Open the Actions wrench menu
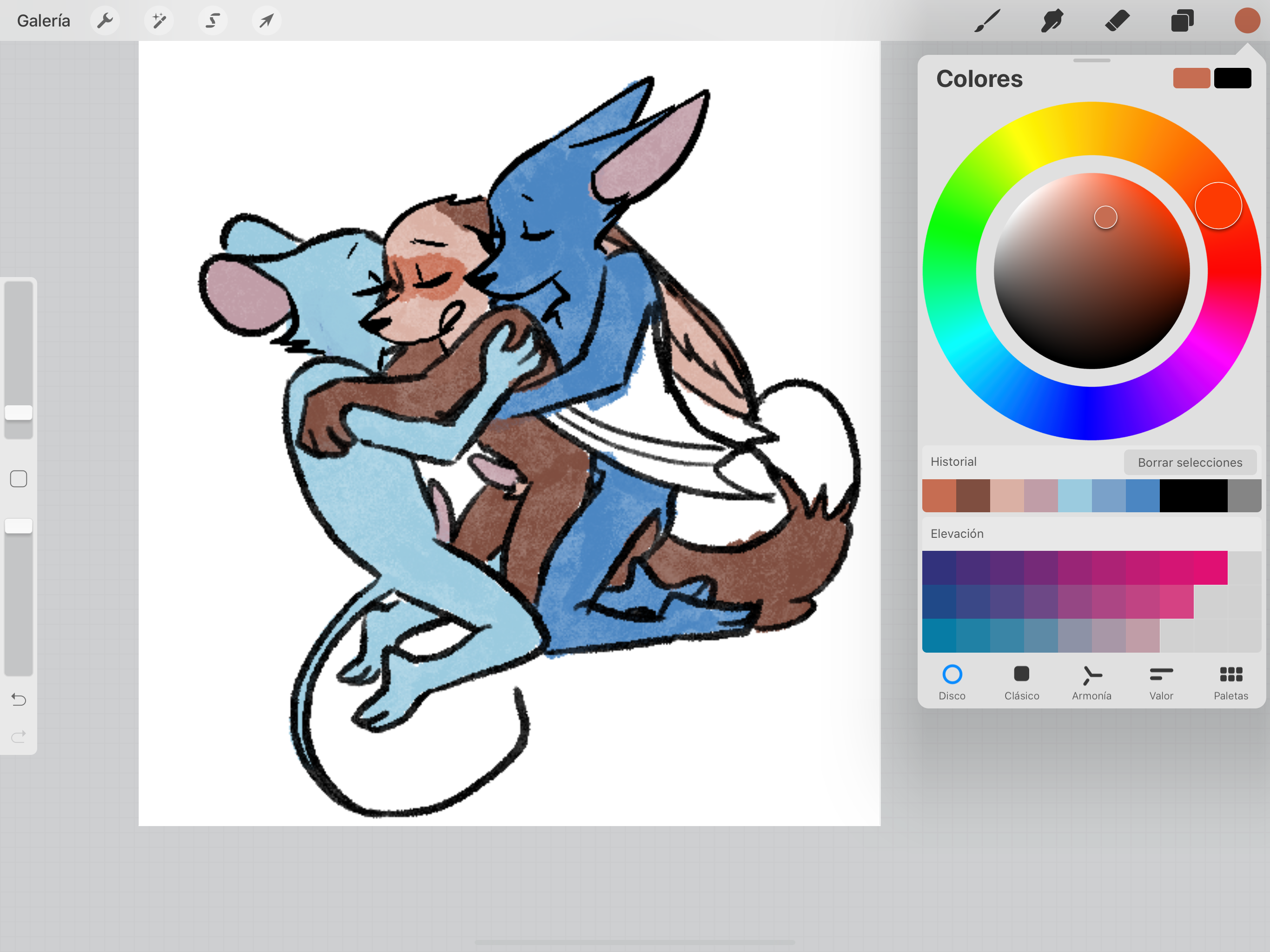 [105, 20]
